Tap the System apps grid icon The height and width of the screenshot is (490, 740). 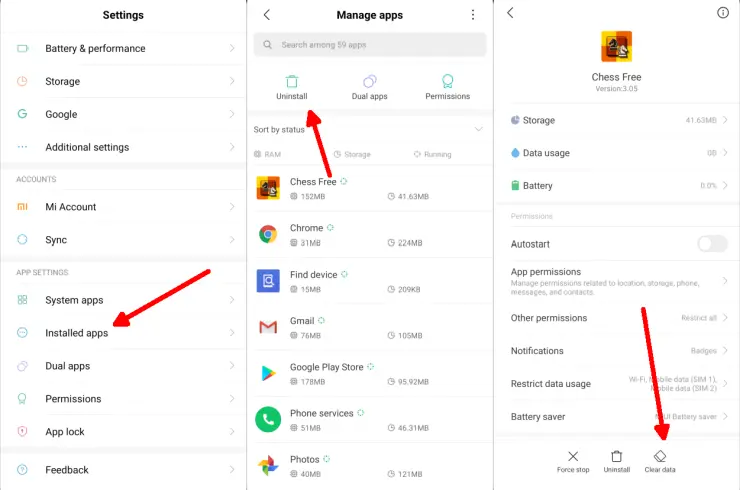coord(22,300)
